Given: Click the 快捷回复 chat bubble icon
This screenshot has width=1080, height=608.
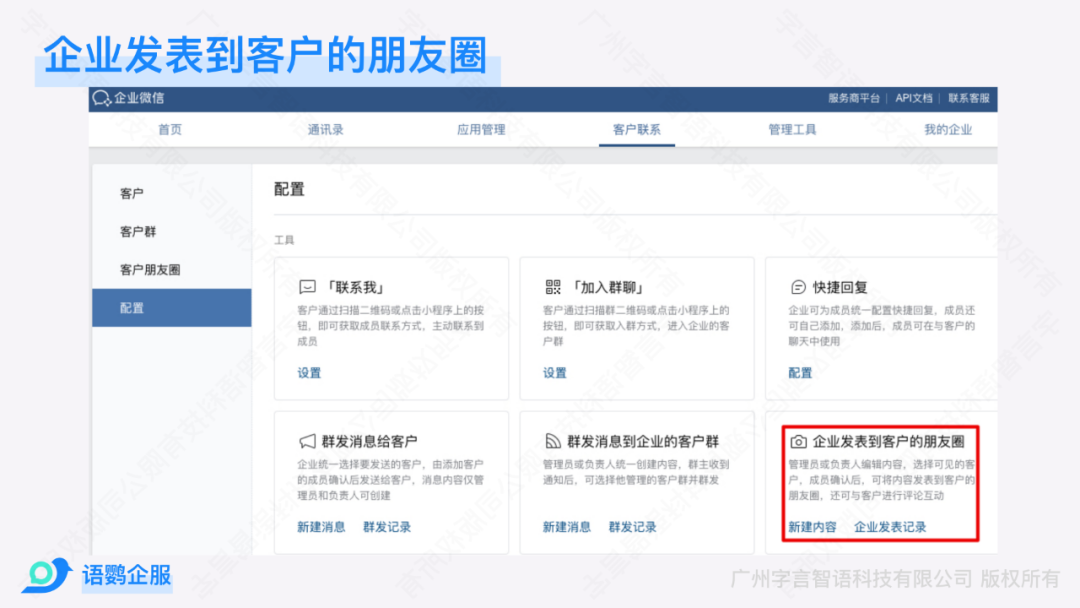Looking at the screenshot, I should [799, 287].
